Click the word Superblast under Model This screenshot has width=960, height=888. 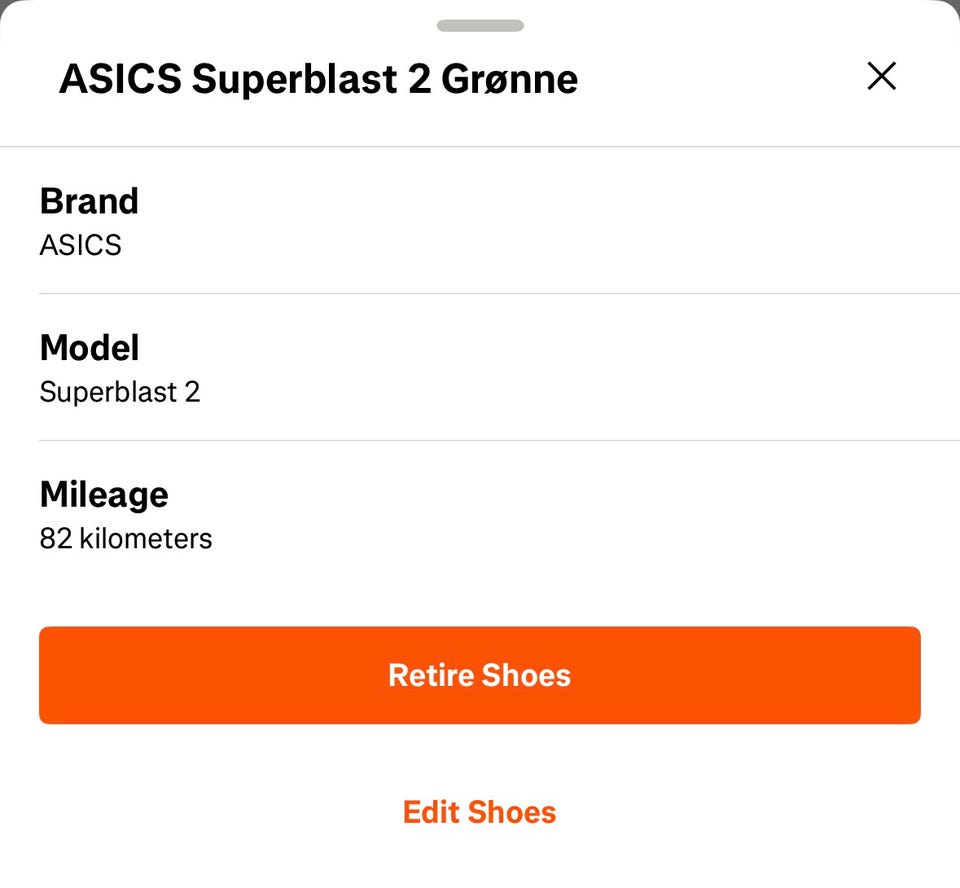[108, 392]
